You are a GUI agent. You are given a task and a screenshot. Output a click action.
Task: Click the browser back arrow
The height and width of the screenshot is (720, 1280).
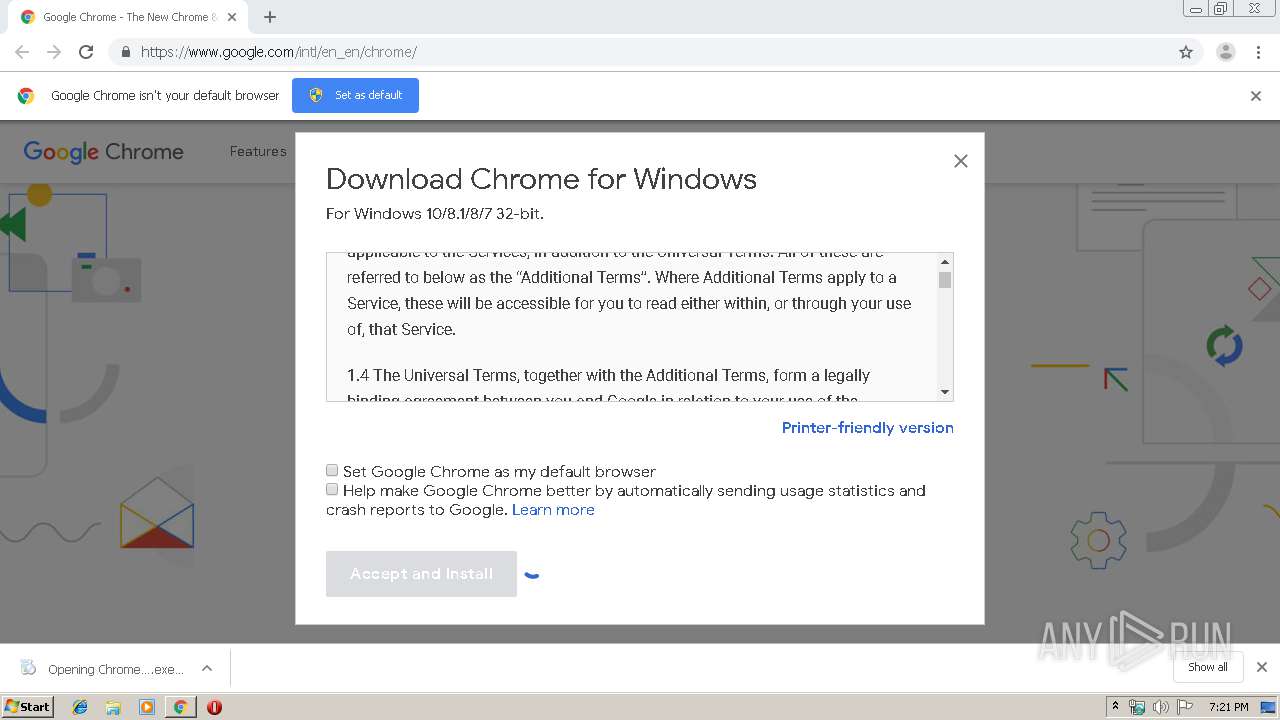point(22,52)
